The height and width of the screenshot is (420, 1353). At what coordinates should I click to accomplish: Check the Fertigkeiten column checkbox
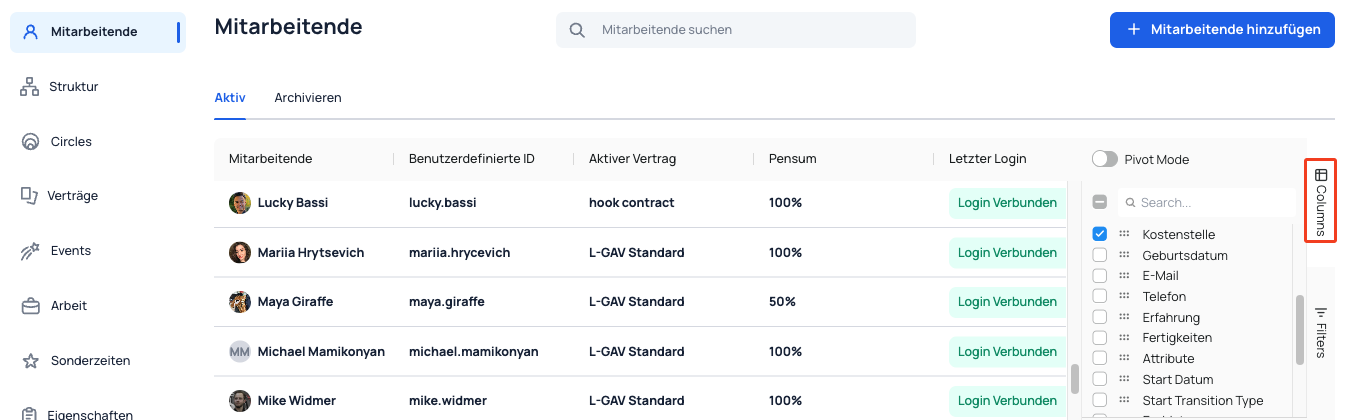pos(1100,338)
